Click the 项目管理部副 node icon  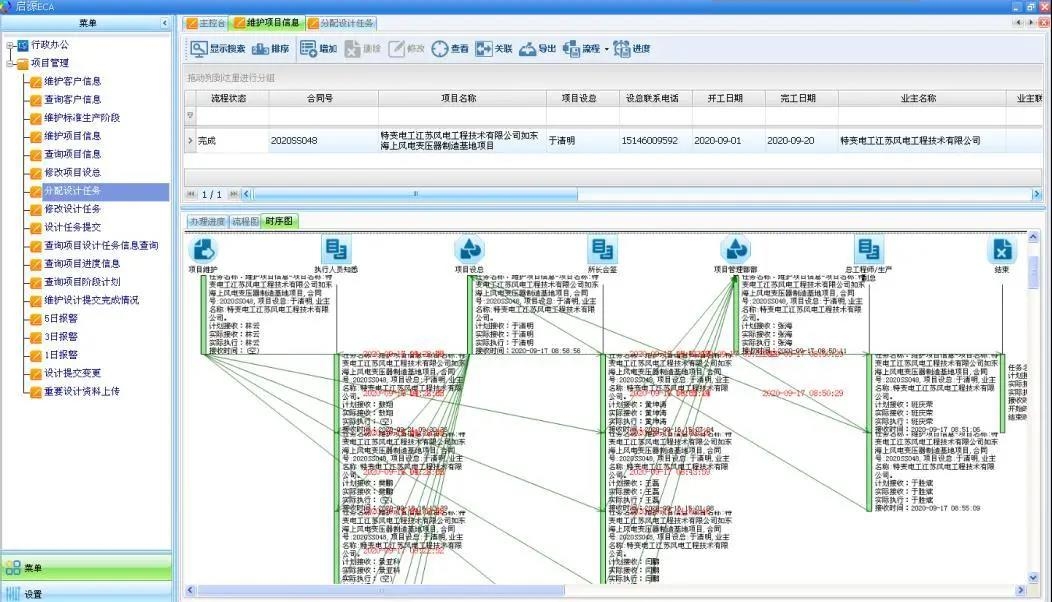(x=735, y=250)
